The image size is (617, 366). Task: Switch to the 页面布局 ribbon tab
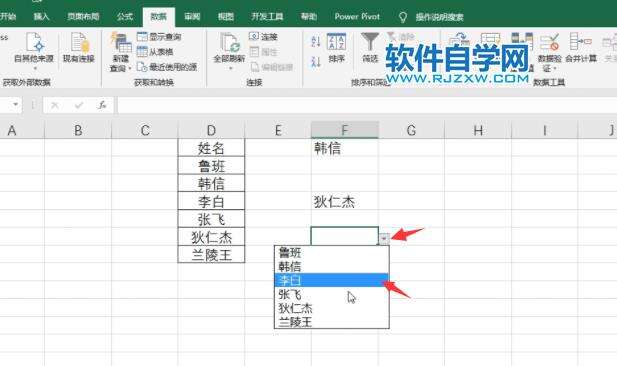[83, 17]
